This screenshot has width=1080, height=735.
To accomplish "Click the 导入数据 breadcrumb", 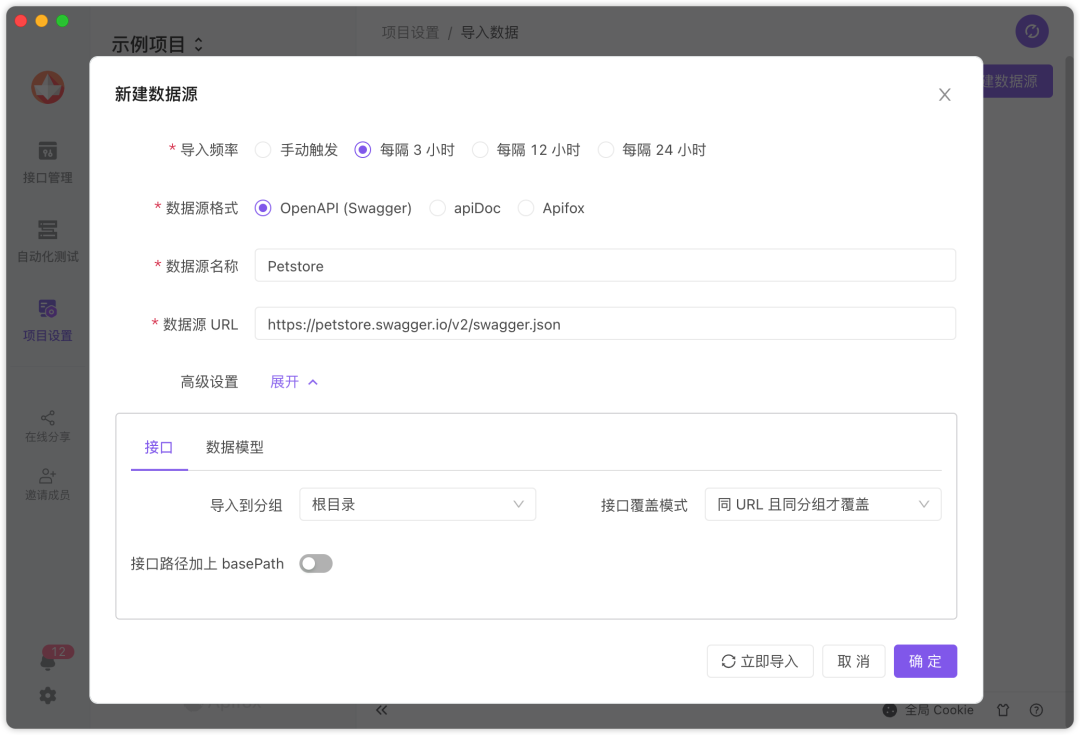I will [x=490, y=32].
